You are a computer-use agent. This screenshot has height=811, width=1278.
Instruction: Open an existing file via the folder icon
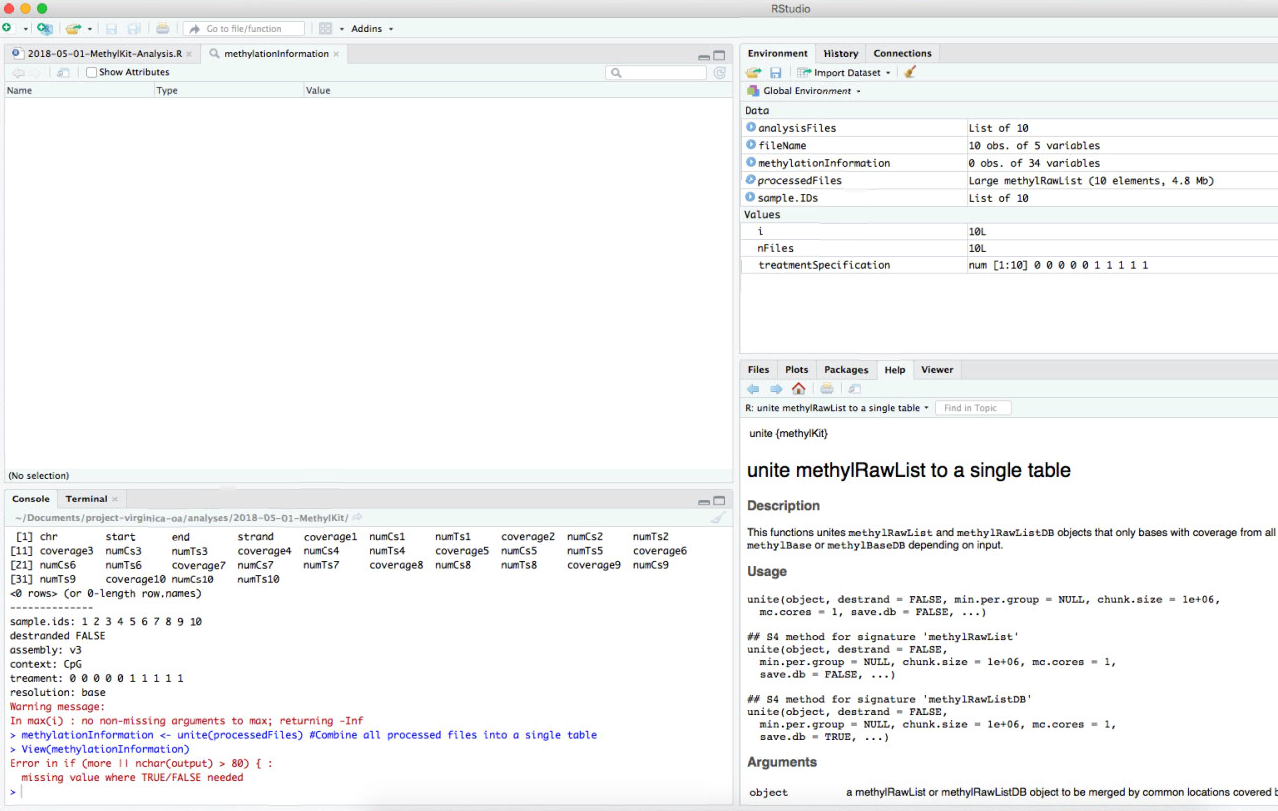(70, 28)
